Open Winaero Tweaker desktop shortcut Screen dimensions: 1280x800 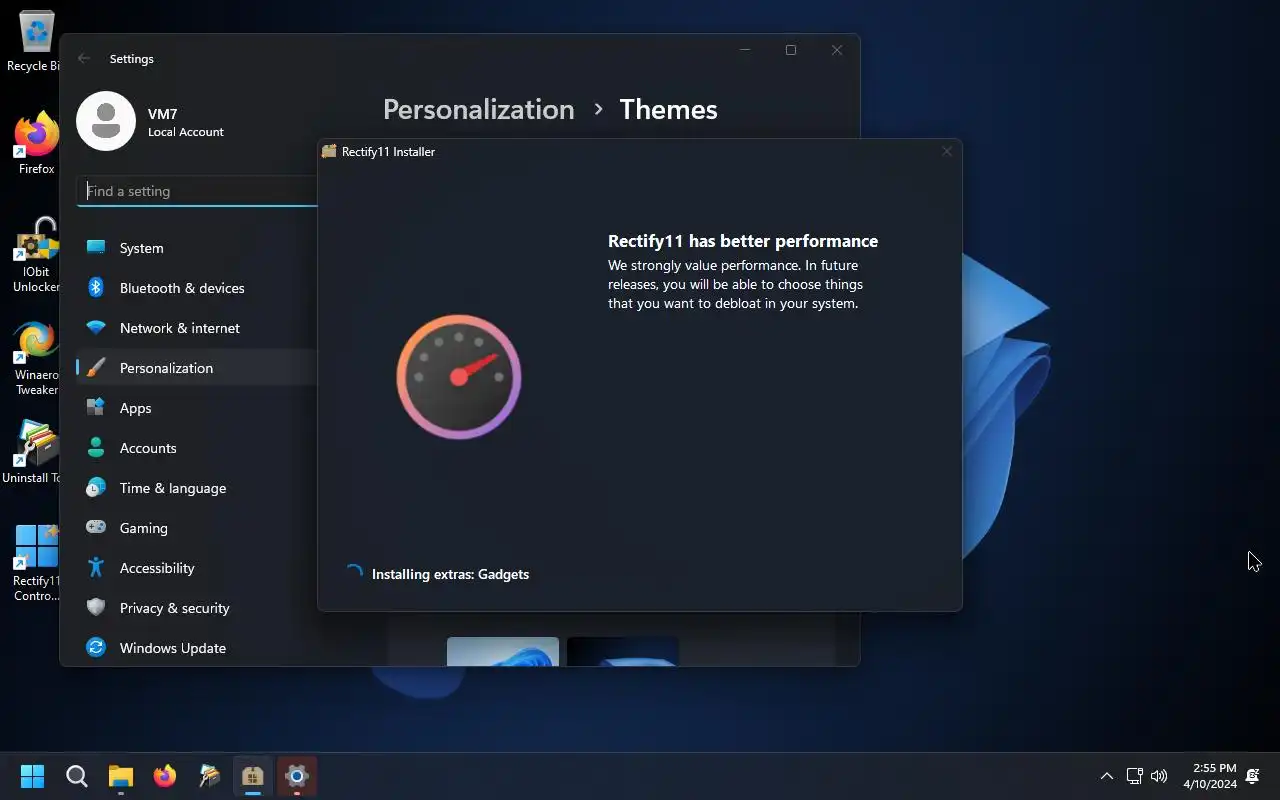36,359
